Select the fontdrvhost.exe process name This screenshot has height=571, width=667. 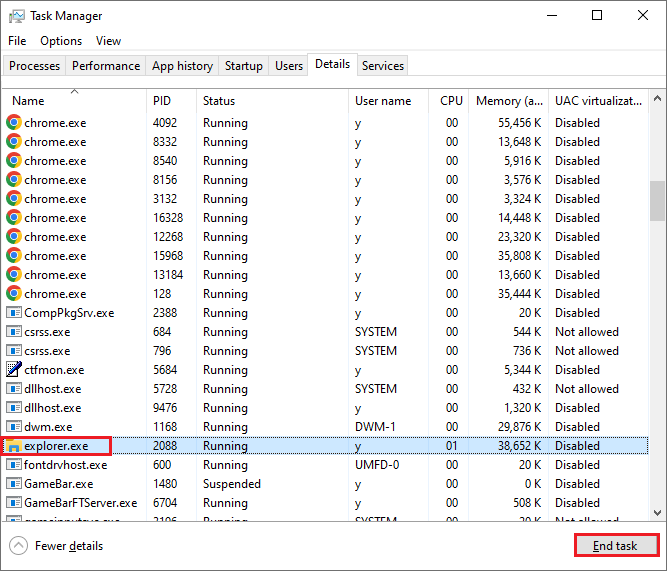click(x=66, y=465)
